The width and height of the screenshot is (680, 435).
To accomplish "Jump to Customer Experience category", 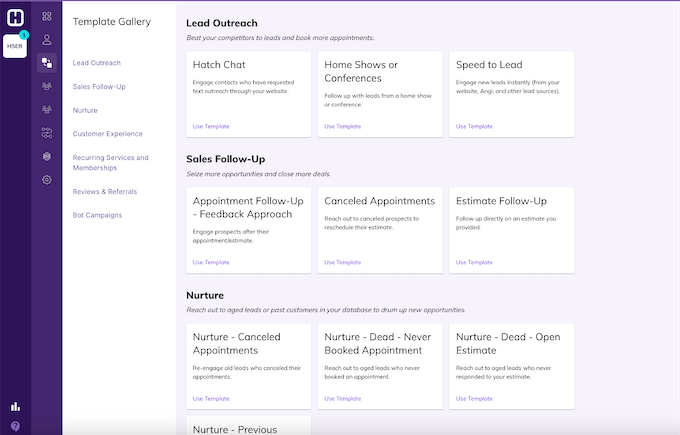I will point(108,133).
